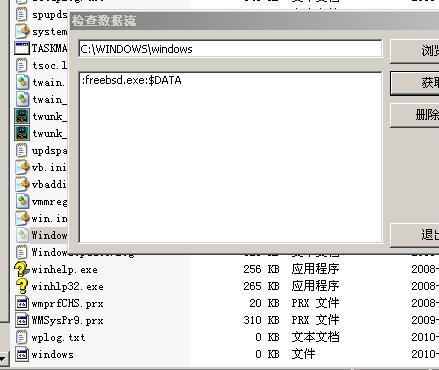Select the wplog.txt notepad icon
This screenshot has height=370, width=439.
click(22, 337)
